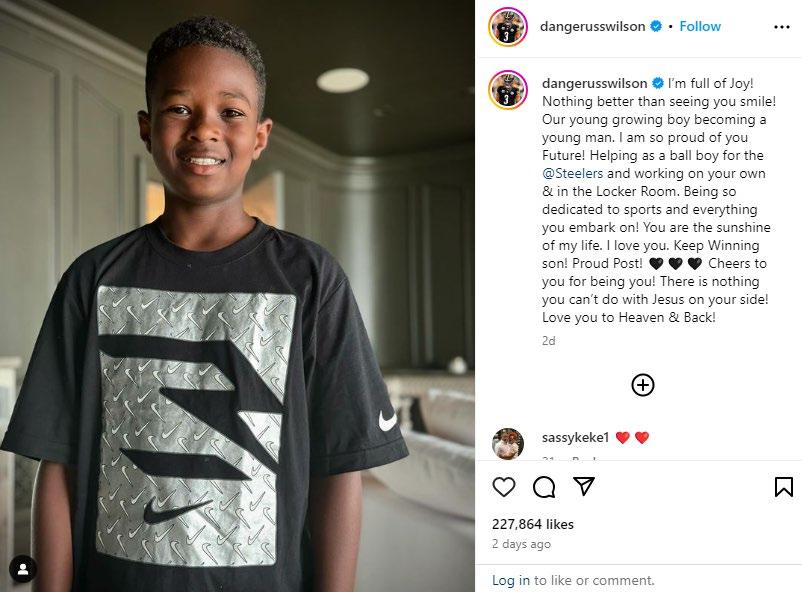
Task: Save post using bookmark icon
Action: pyautogui.click(x=784, y=487)
